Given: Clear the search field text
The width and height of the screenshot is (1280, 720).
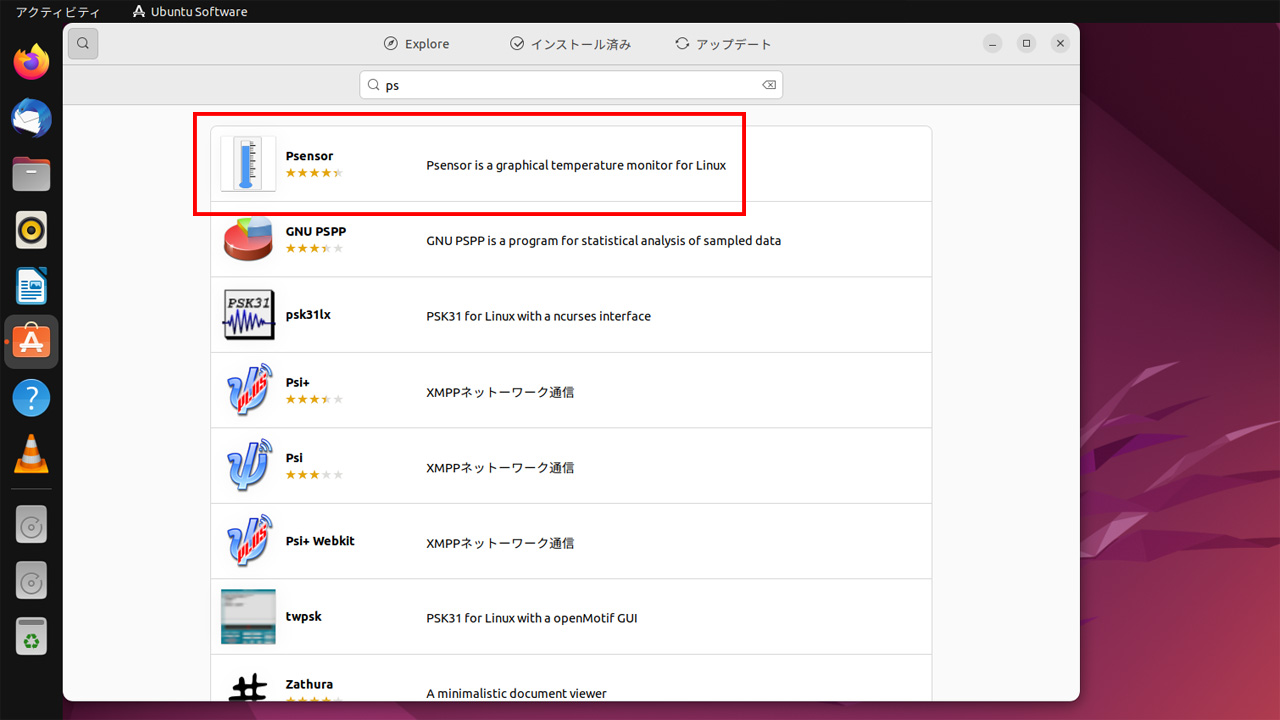Looking at the screenshot, I should tap(769, 85).
